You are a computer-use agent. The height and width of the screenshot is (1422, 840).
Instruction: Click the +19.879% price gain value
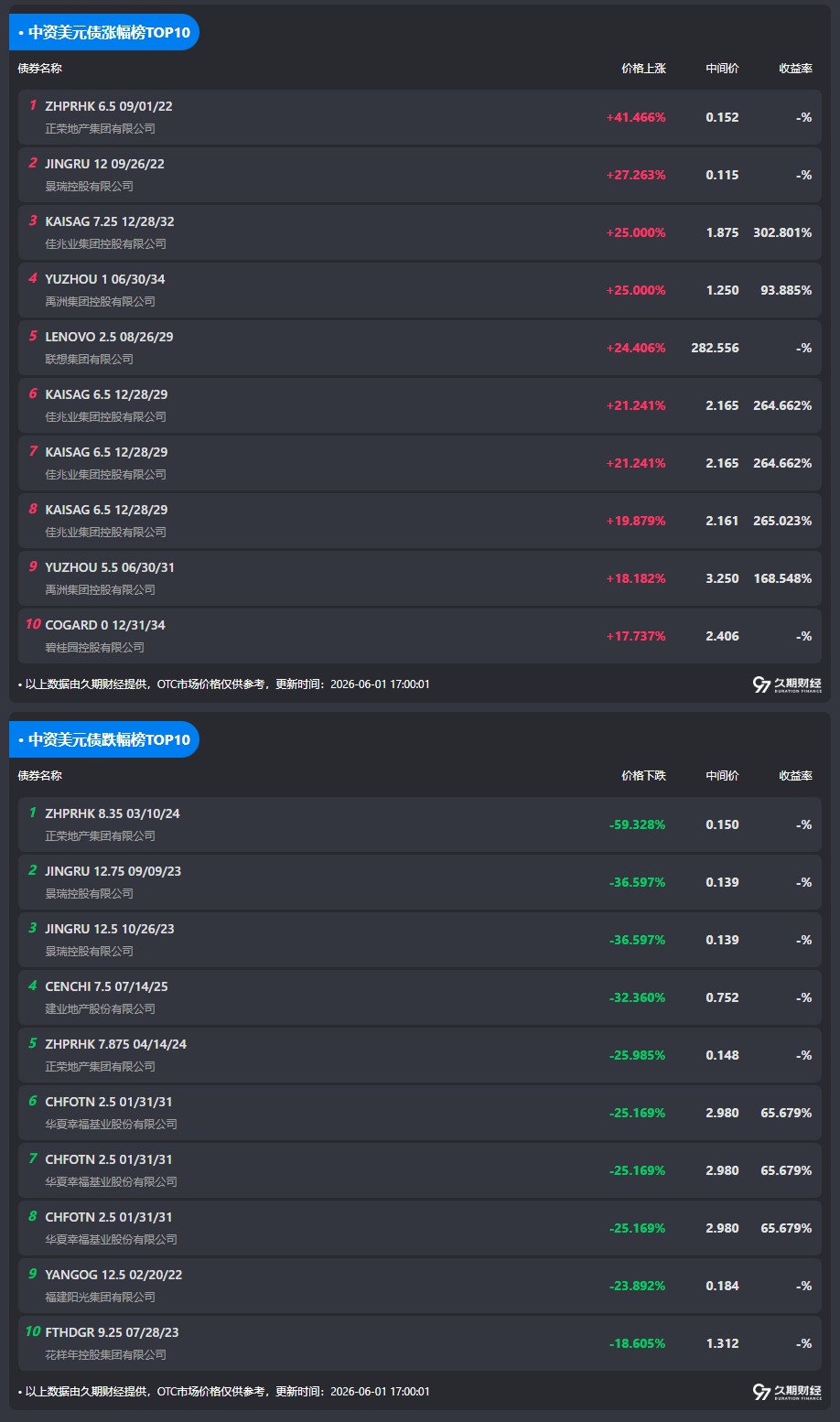pos(636,522)
